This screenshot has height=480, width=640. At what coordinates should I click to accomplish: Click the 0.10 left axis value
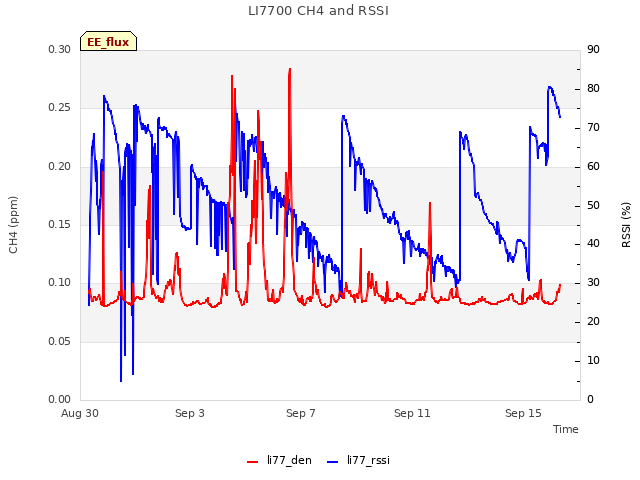pos(60,282)
